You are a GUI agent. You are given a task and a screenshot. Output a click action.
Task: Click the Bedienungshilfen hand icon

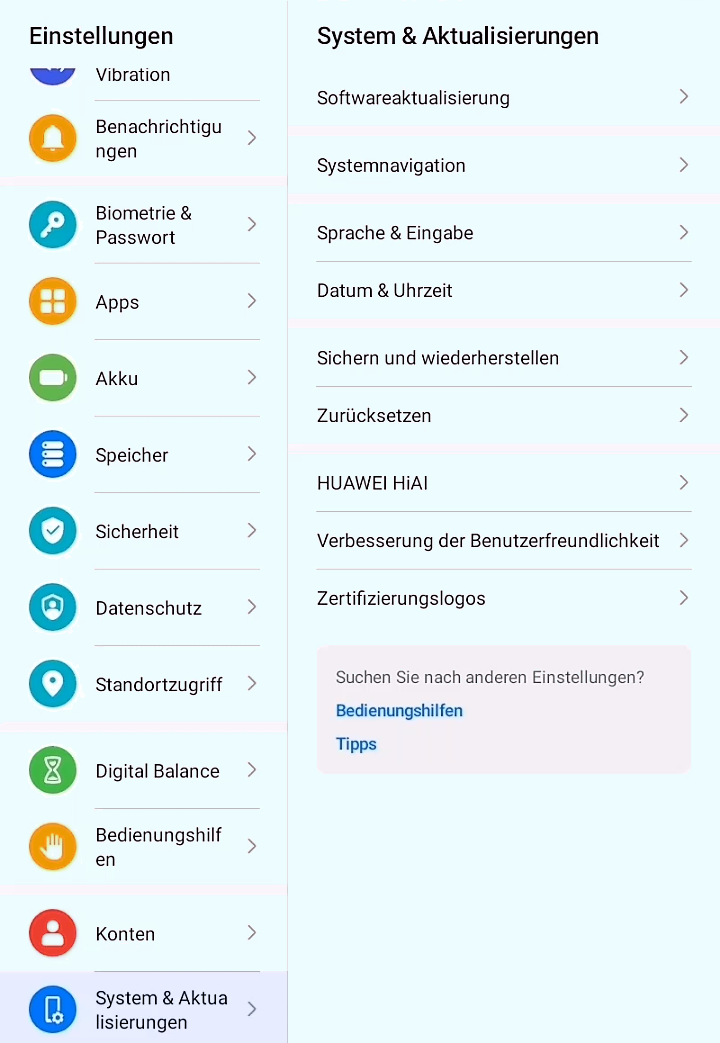click(53, 847)
